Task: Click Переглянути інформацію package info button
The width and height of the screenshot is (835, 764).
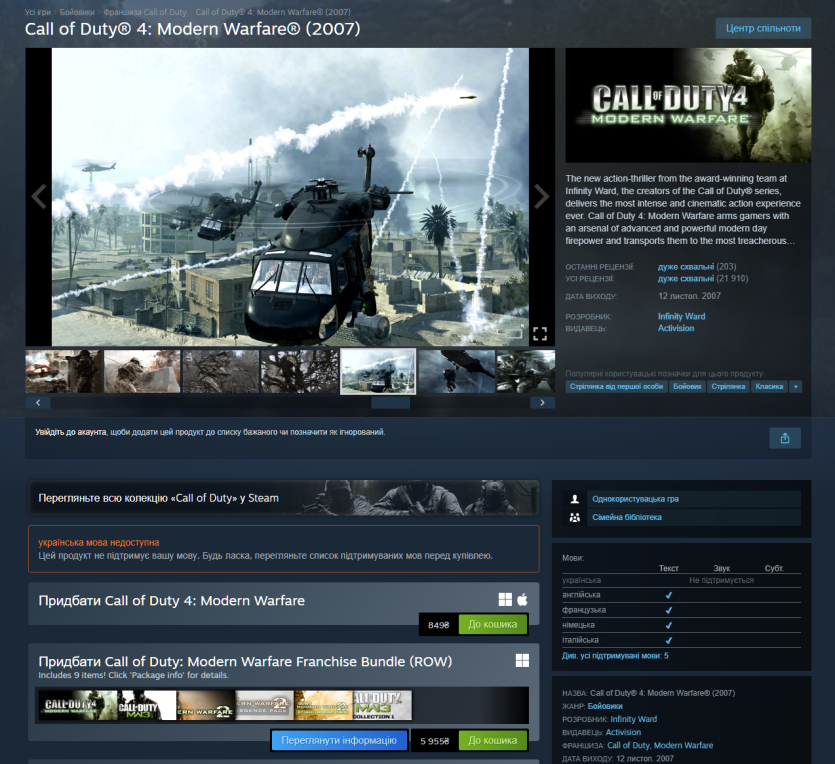Action: [x=339, y=741]
